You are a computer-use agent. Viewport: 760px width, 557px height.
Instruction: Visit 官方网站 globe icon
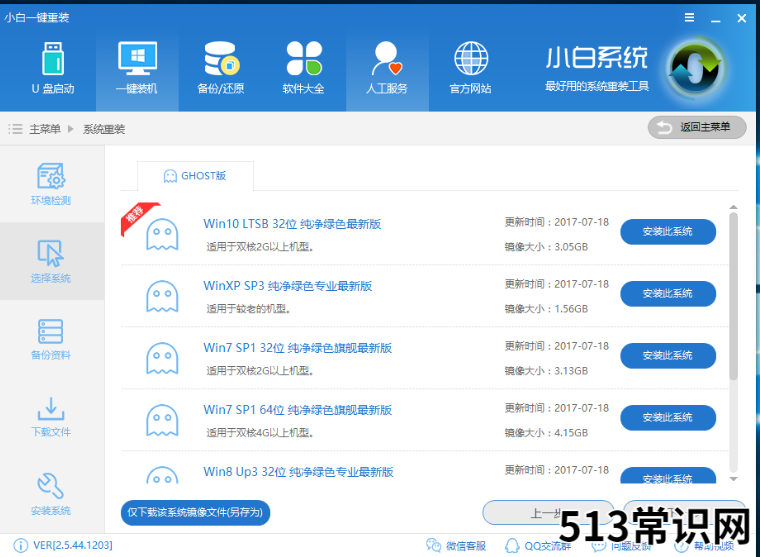point(470,68)
